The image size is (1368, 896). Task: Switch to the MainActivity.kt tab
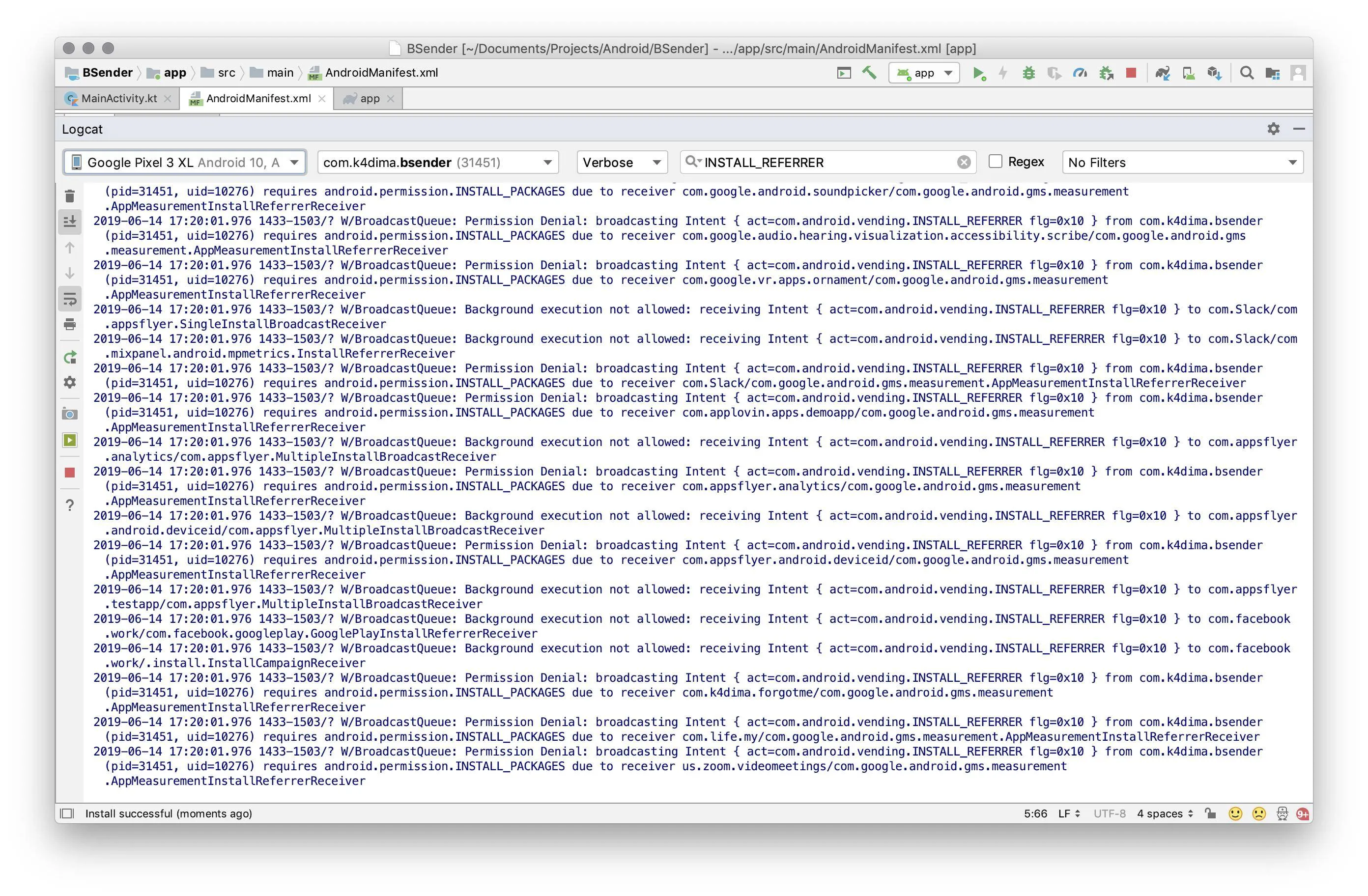(118, 98)
